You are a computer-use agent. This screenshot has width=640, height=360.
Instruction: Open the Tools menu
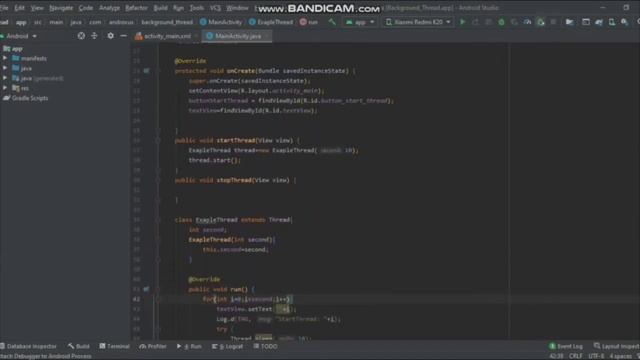point(197,8)
